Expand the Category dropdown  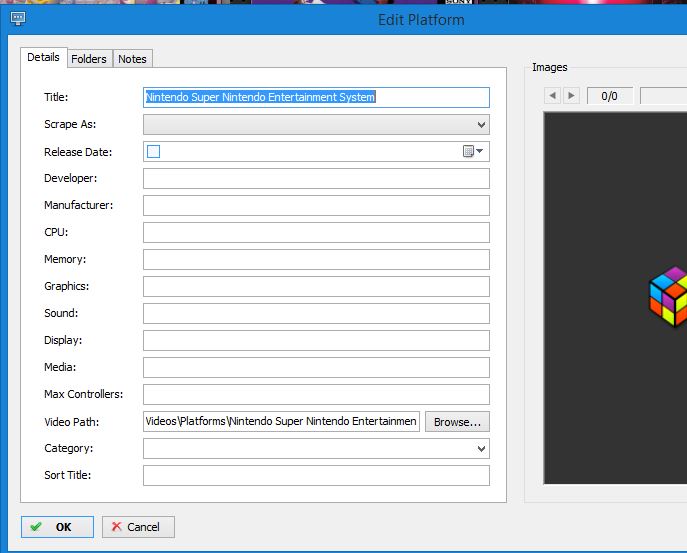pyautogui.click(x=481, y=449)
